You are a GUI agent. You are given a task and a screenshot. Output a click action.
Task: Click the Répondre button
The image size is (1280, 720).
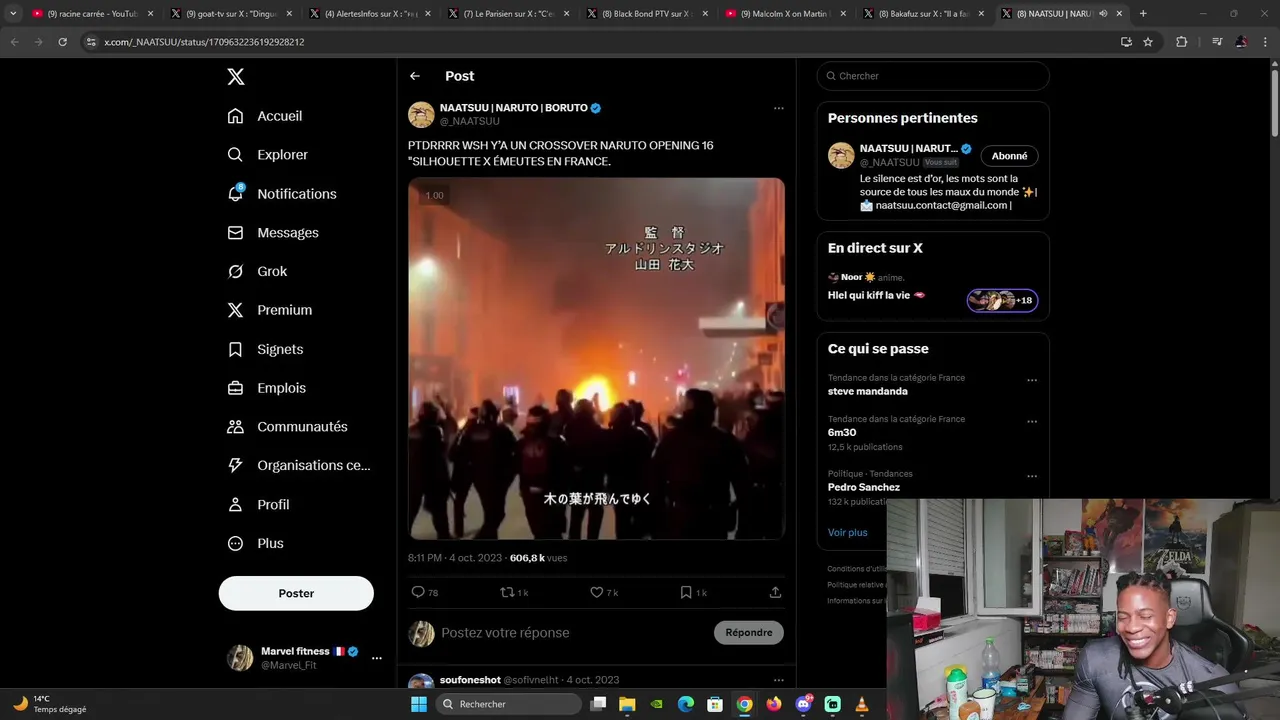[x=749, y=633]
